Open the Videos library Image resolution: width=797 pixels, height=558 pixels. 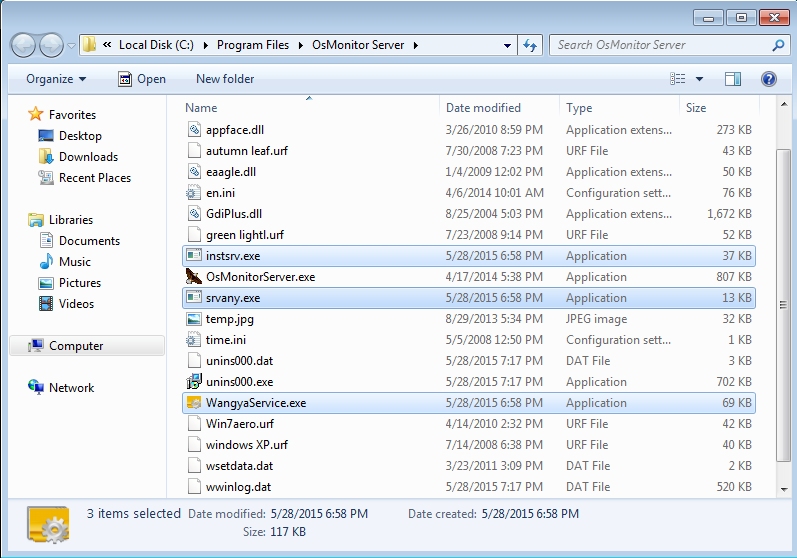point(76,304)
